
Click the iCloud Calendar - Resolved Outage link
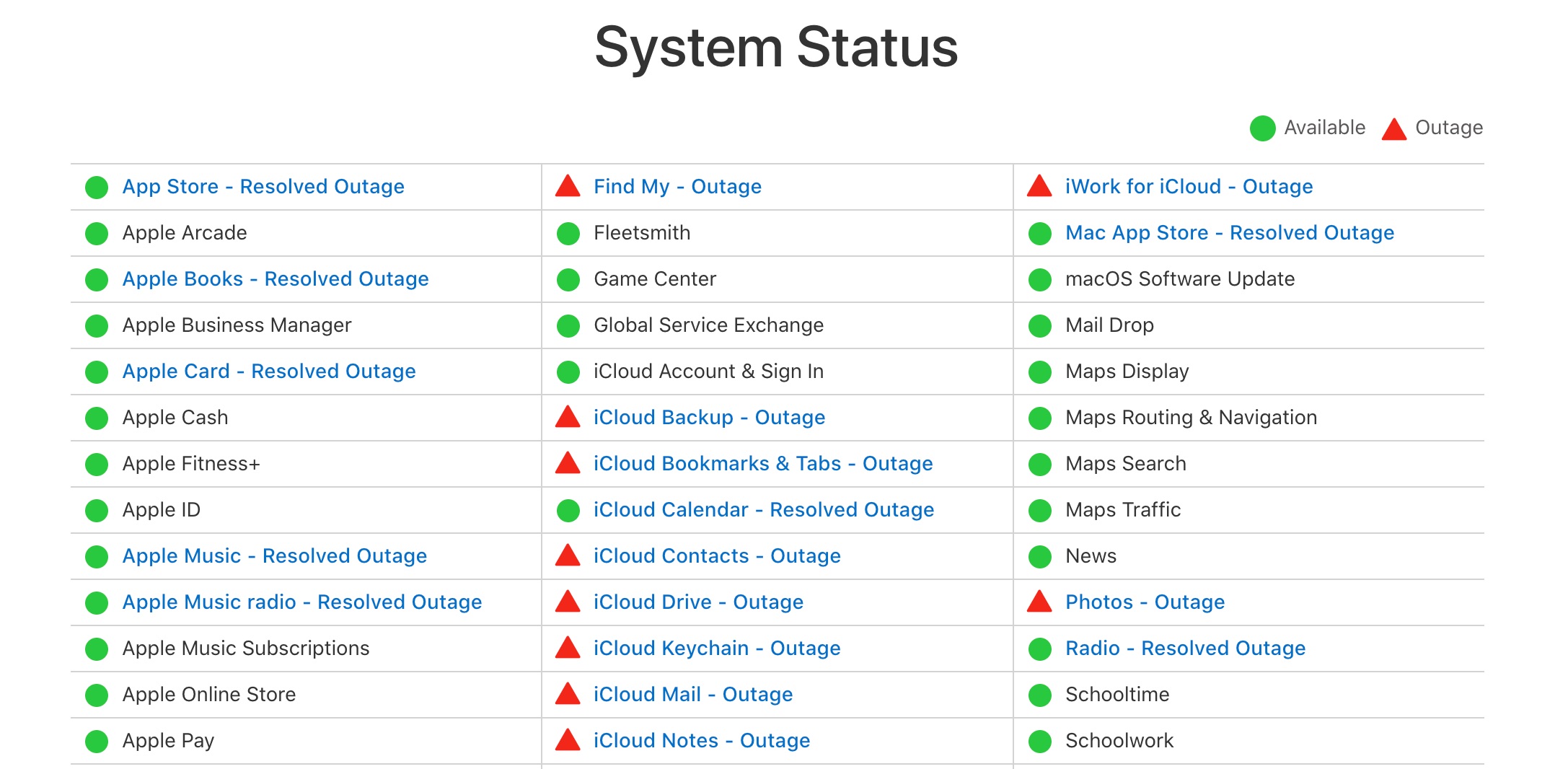pos(764,510)
